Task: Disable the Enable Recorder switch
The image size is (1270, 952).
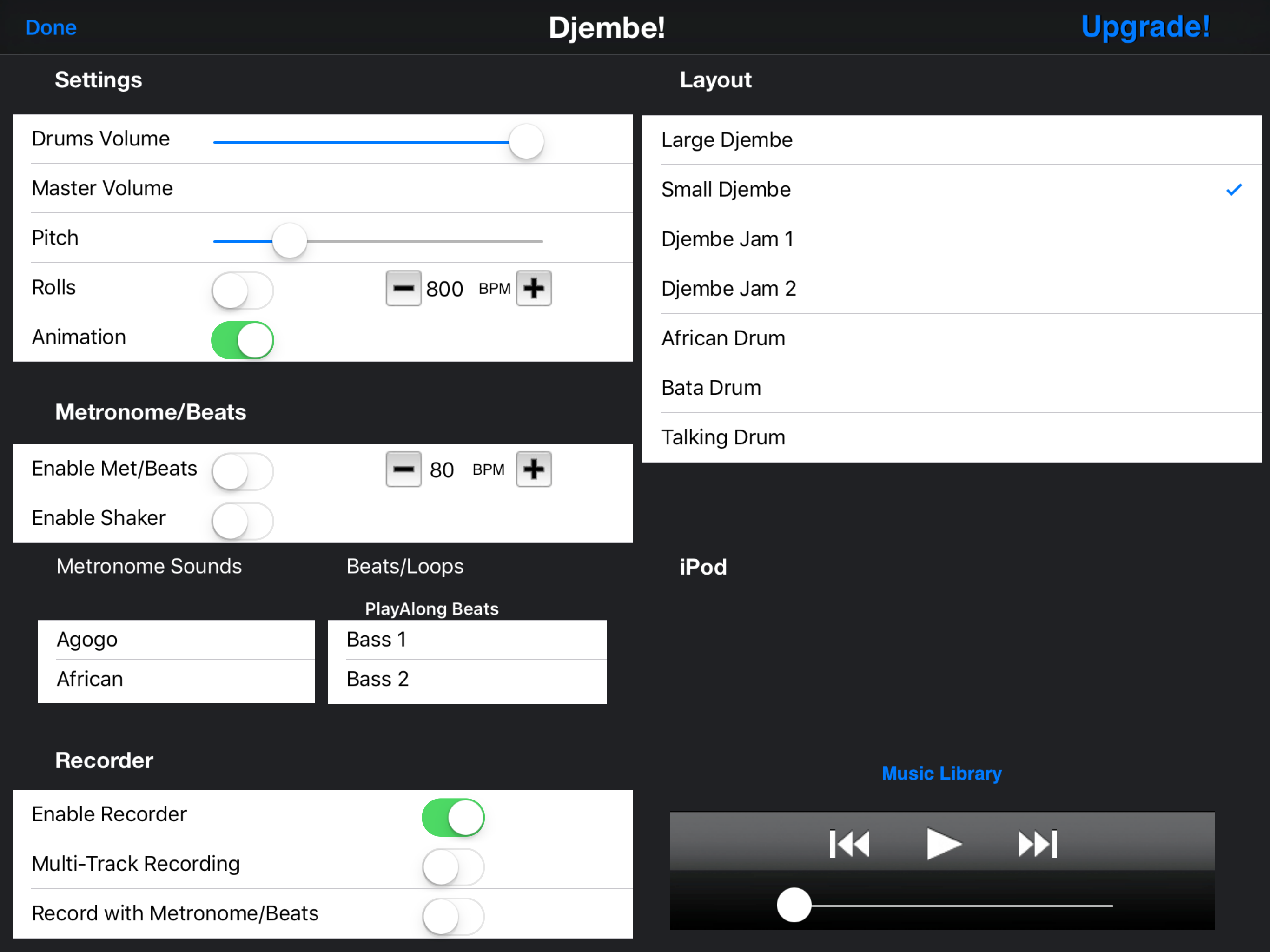Action: point(453,817)
